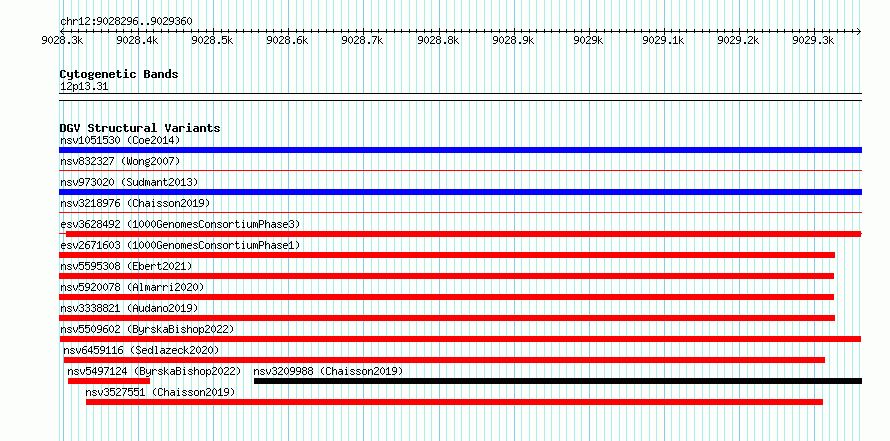
Task: Open nsv3218976 (Chaisson2019) label
Action: 135,203
